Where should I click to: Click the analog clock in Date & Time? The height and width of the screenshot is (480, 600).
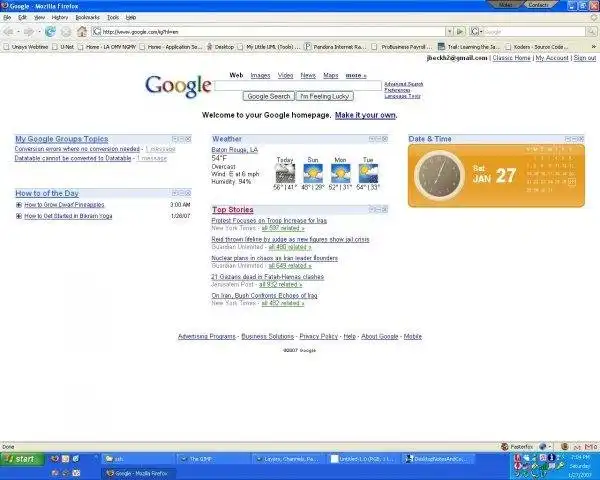[x=439, y=175]
